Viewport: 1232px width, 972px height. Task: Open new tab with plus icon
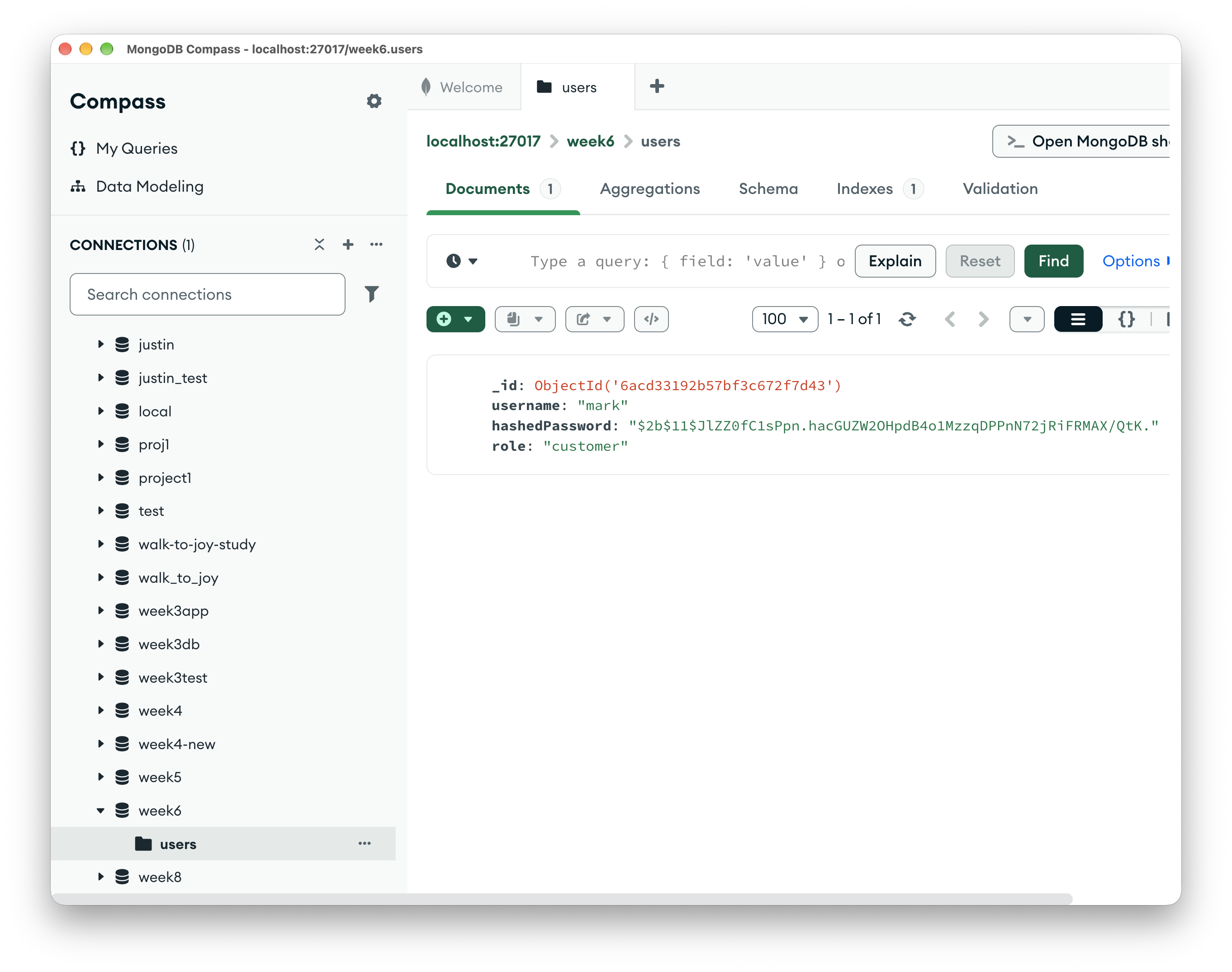click(x=657, y=86)
